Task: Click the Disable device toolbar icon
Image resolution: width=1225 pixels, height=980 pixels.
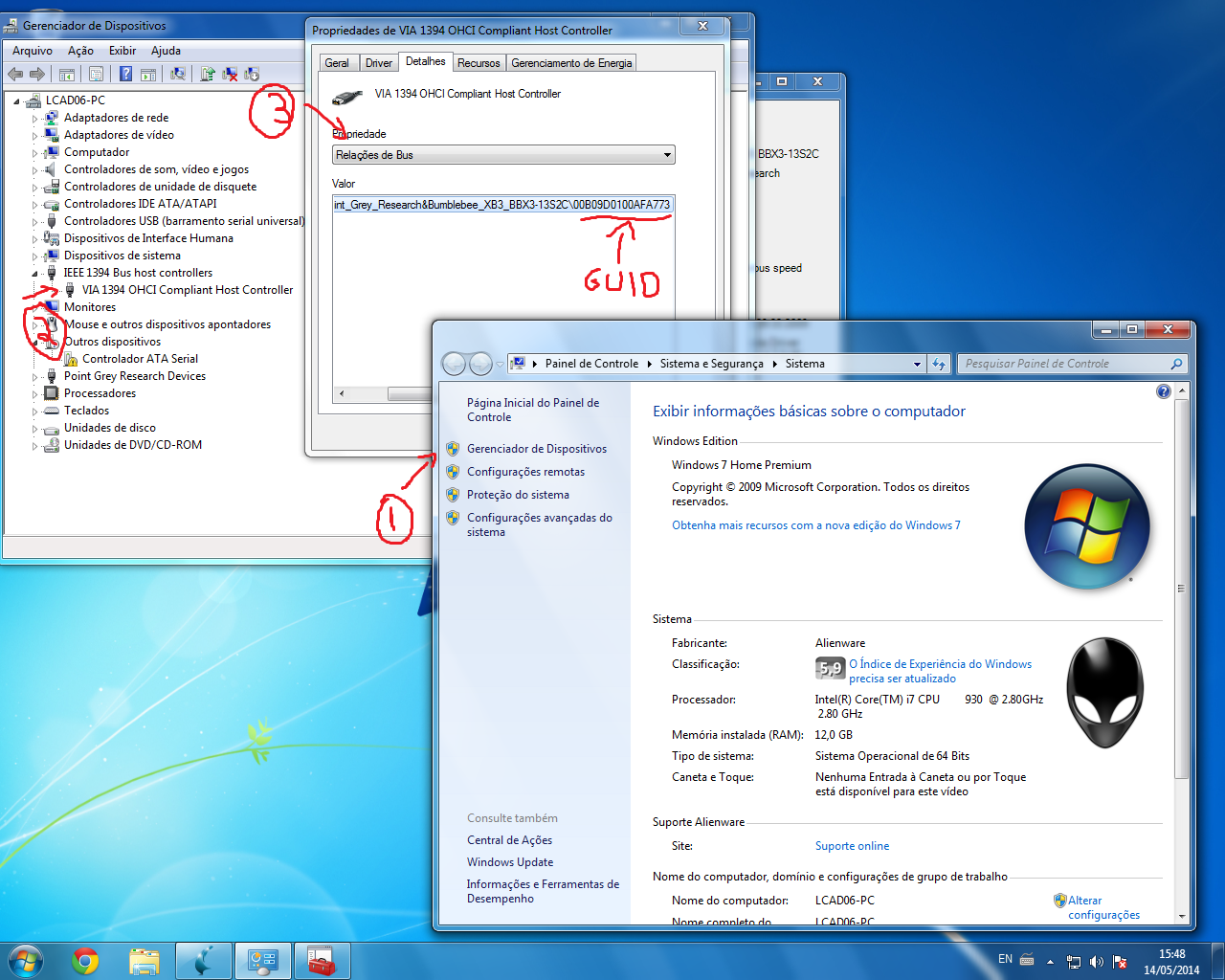Action: point(252,74)
